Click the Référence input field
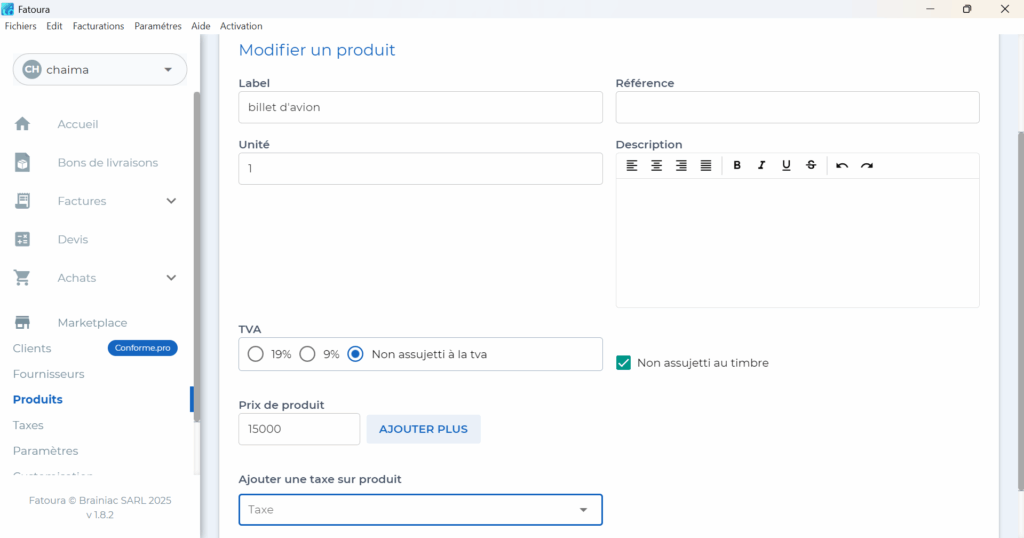Image resolution: width=1024 pixels, height=538 pixels. point(797,107)
